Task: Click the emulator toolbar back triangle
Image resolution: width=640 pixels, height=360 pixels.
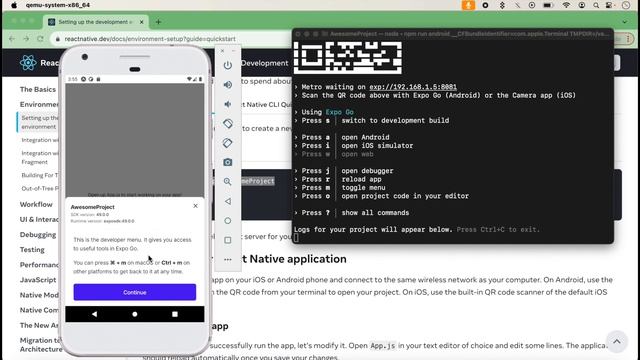Action: click(228, 201)
